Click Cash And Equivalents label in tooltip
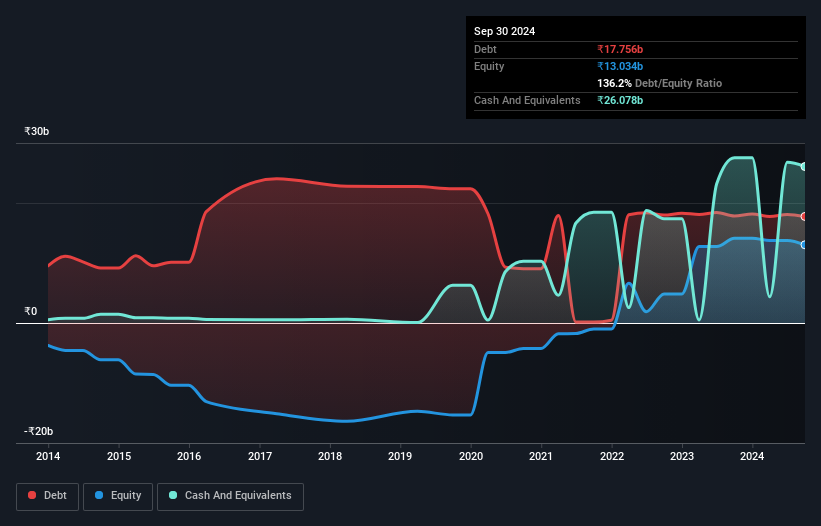The height and width of the screenshot is (526, 821). coord(527,100)
